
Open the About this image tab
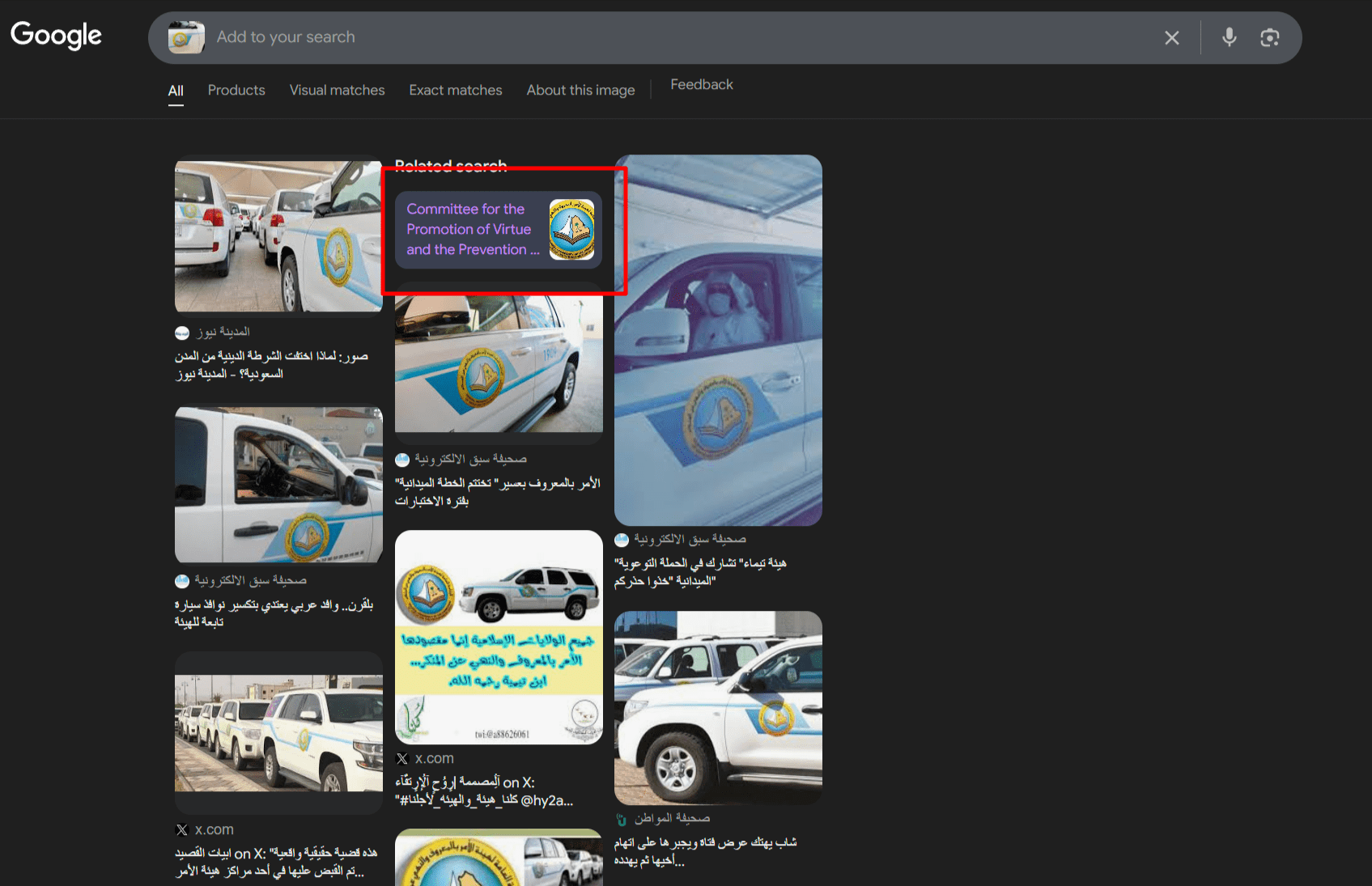tap(580, 91)
